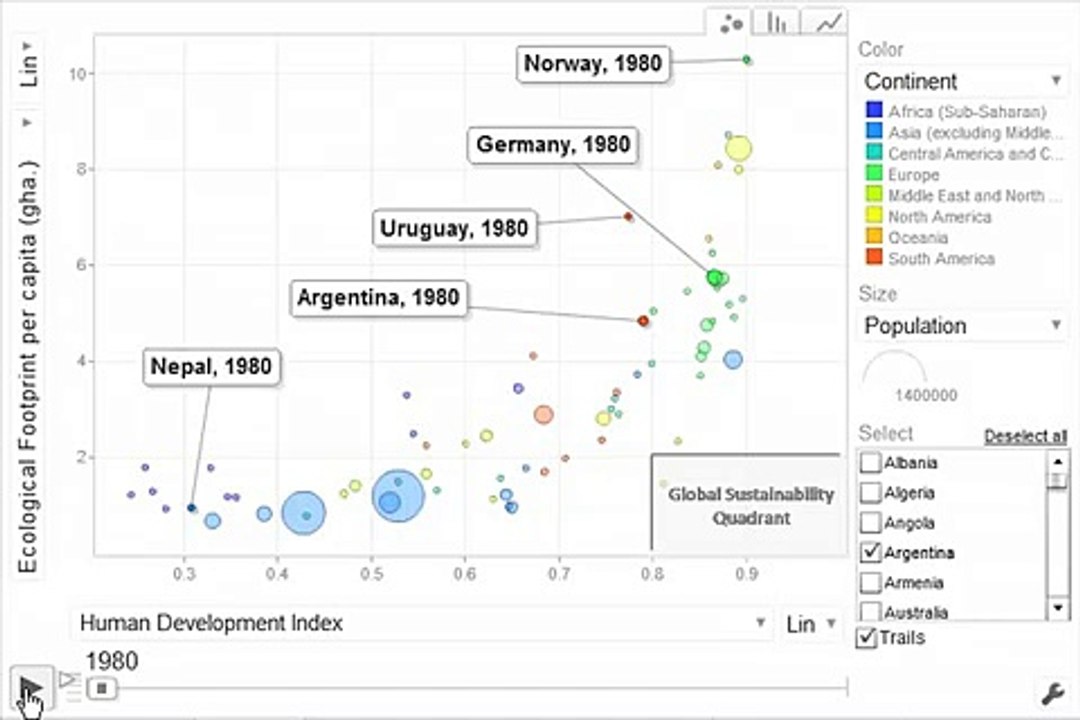Click the Argentina red bubble
The image size is (1080, 720).
[x=643, y=321]
